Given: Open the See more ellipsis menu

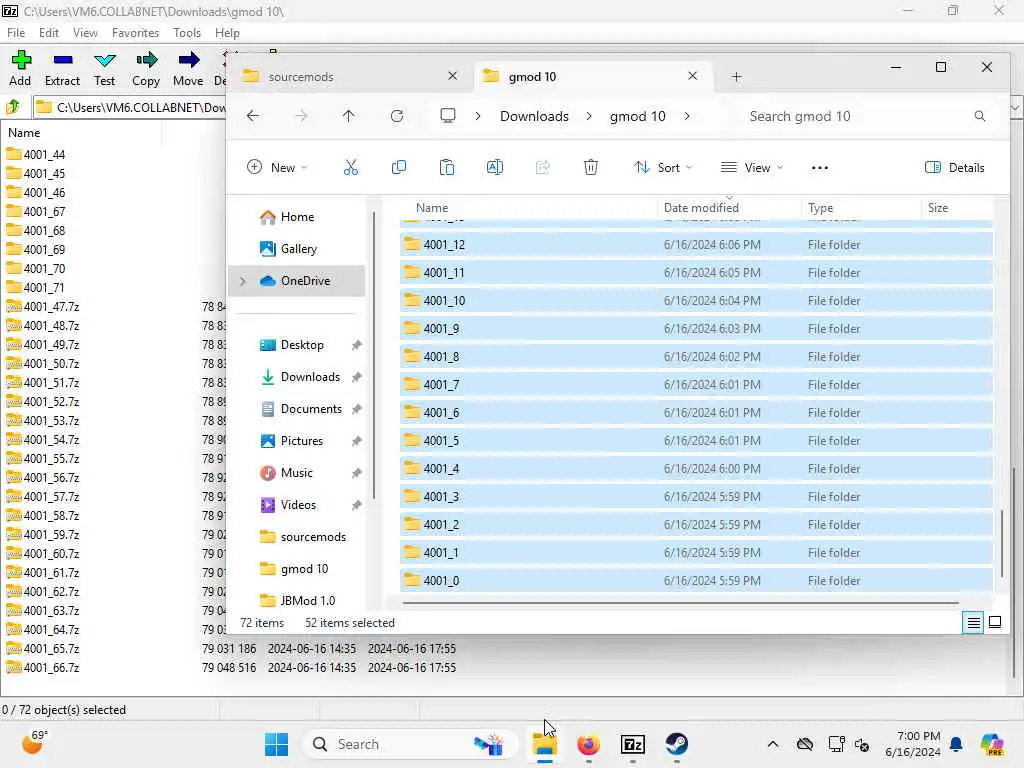Looking at the screenshot, I should (820, 168).
